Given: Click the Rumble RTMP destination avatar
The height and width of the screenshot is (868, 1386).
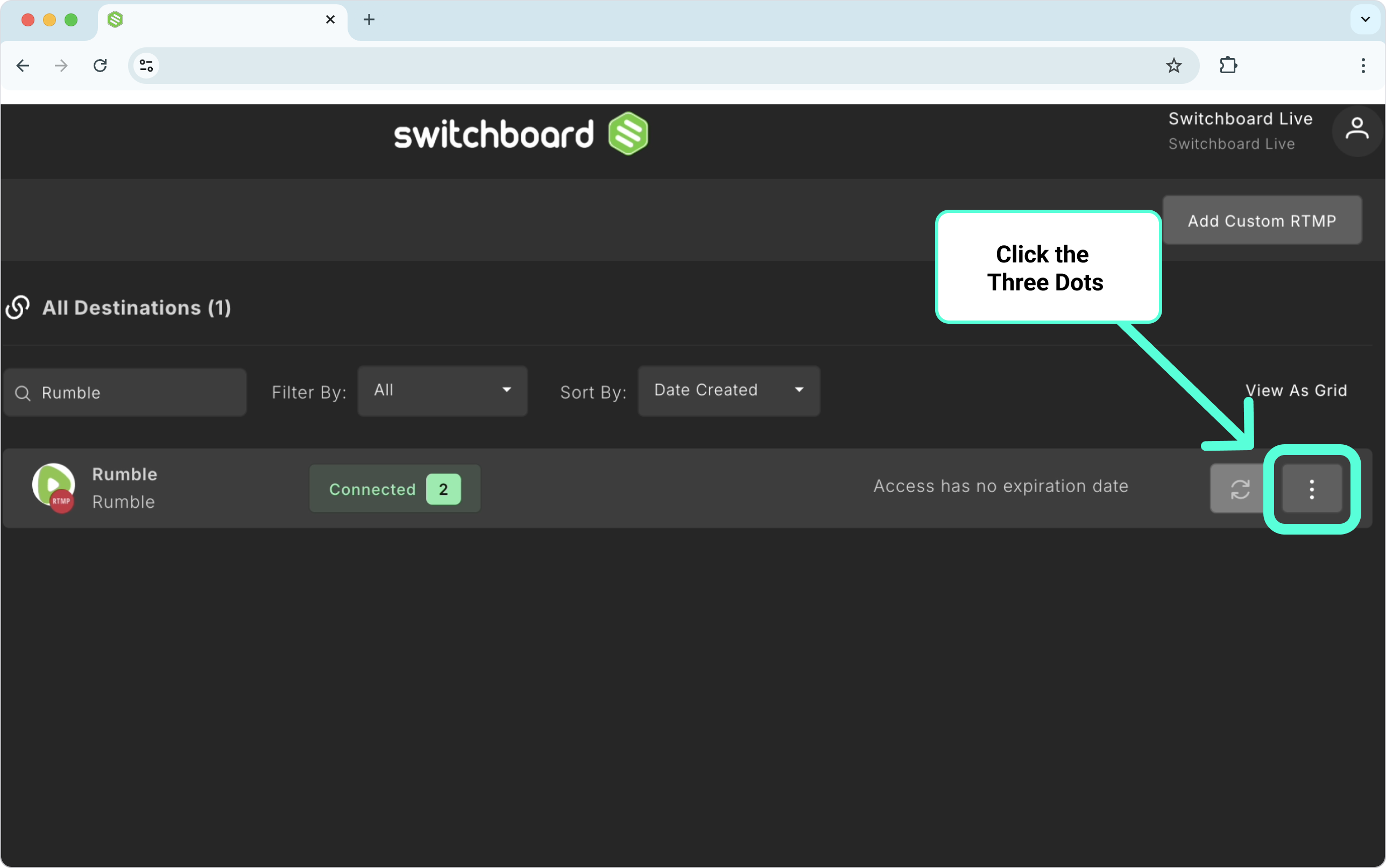Looking at the screenshot, I should 53,487.
